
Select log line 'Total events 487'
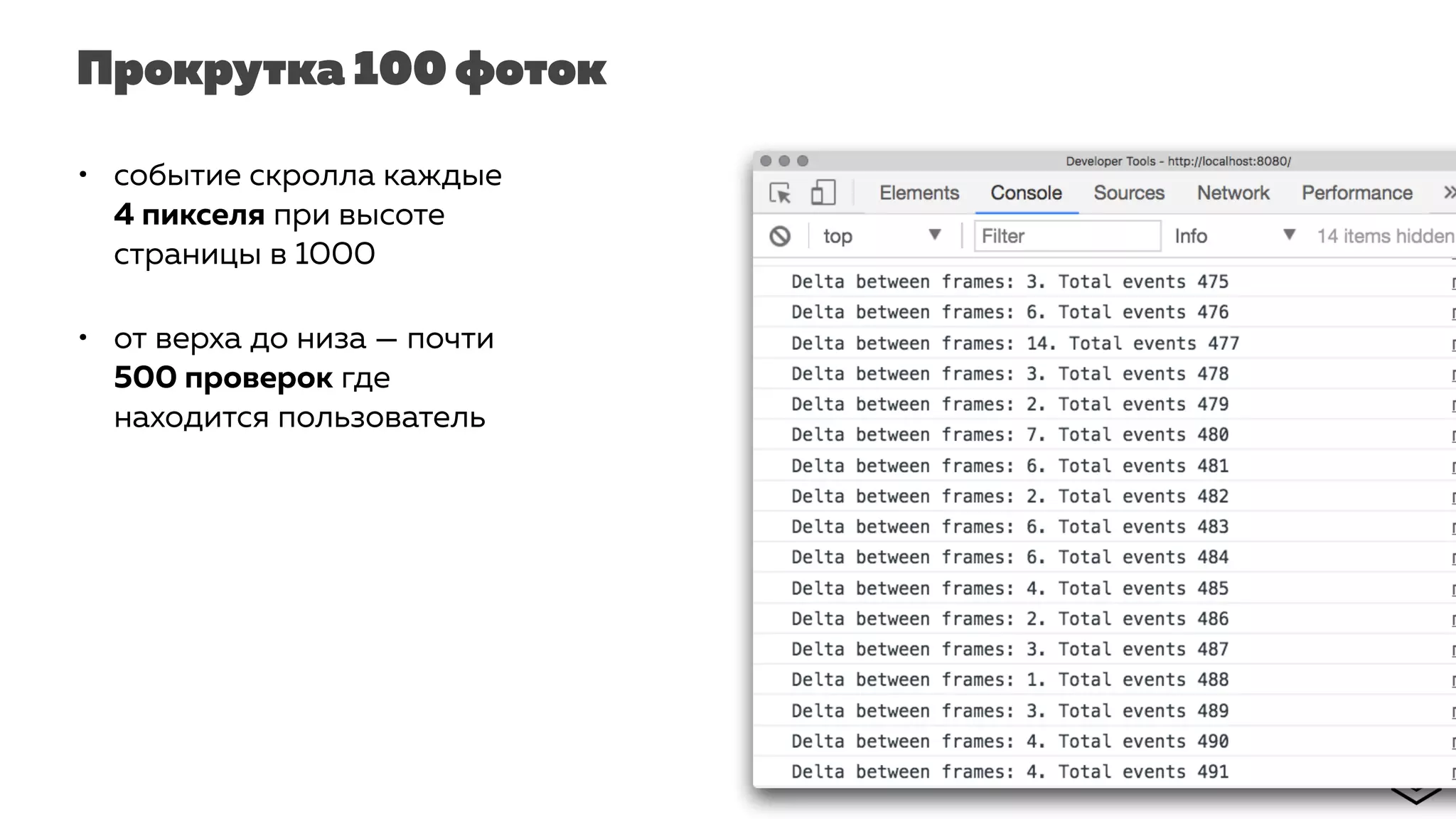point(1104,650)
